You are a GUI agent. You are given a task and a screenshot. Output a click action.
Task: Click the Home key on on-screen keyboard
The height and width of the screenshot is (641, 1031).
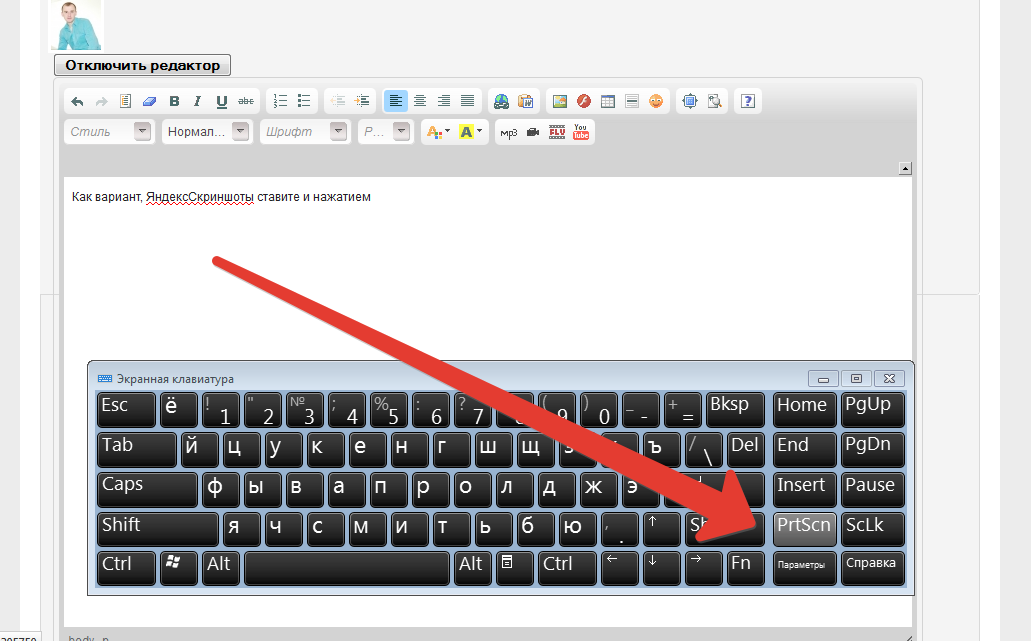(804, 410)
